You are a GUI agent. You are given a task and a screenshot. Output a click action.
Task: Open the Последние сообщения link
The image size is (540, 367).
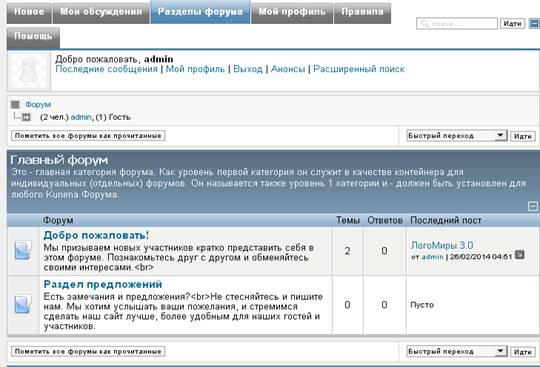coord(106,69)
